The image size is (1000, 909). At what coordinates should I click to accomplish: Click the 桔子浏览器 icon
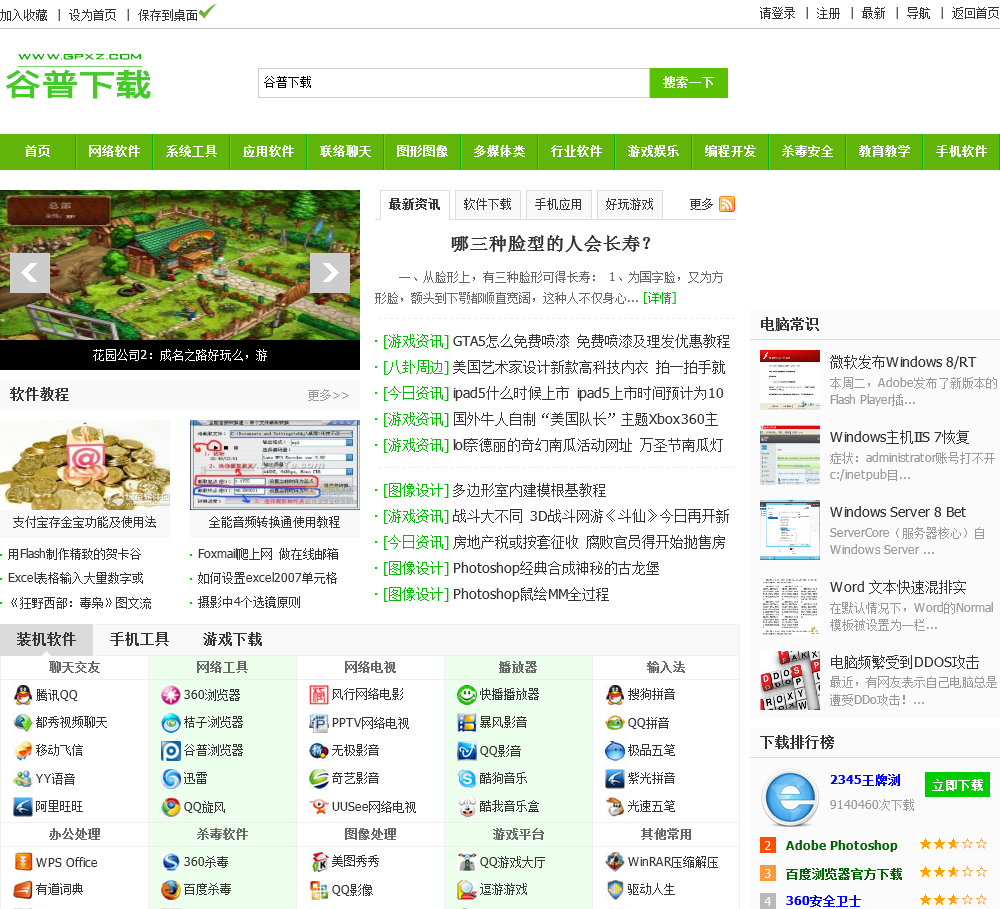tap(171, 723)
